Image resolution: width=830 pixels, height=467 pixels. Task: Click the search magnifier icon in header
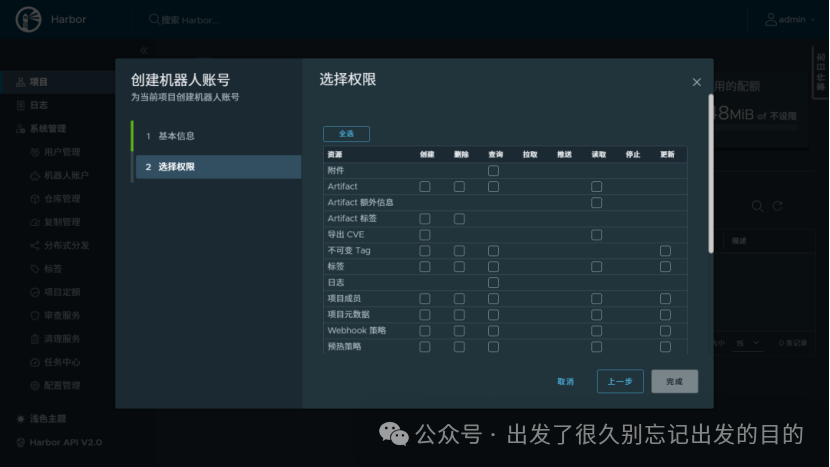154,20
